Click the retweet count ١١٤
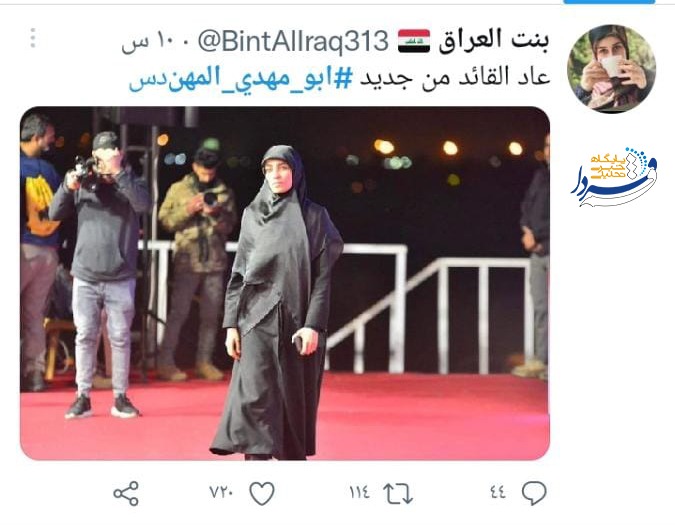Image resolution: width=675 pixels, height=525 pixels. tap(359, 492)
